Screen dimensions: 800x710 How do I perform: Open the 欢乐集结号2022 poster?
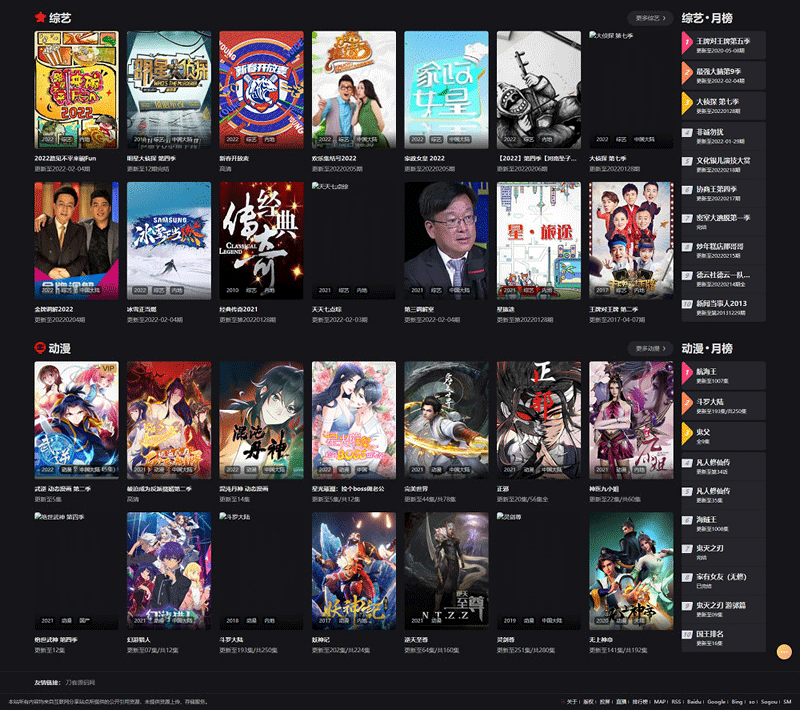pos(354,90)
